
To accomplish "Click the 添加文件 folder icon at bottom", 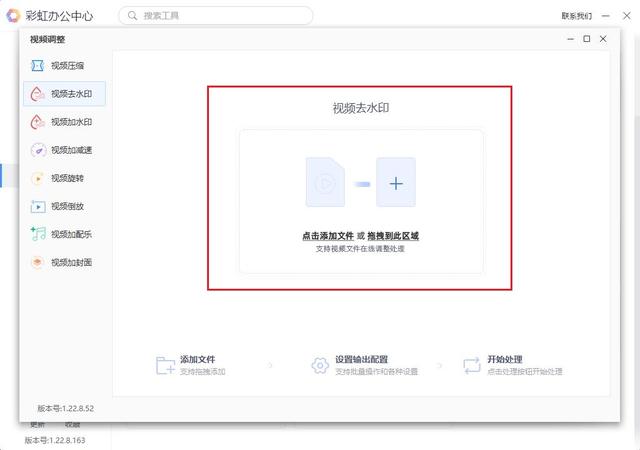I will (x=165, y=365).
